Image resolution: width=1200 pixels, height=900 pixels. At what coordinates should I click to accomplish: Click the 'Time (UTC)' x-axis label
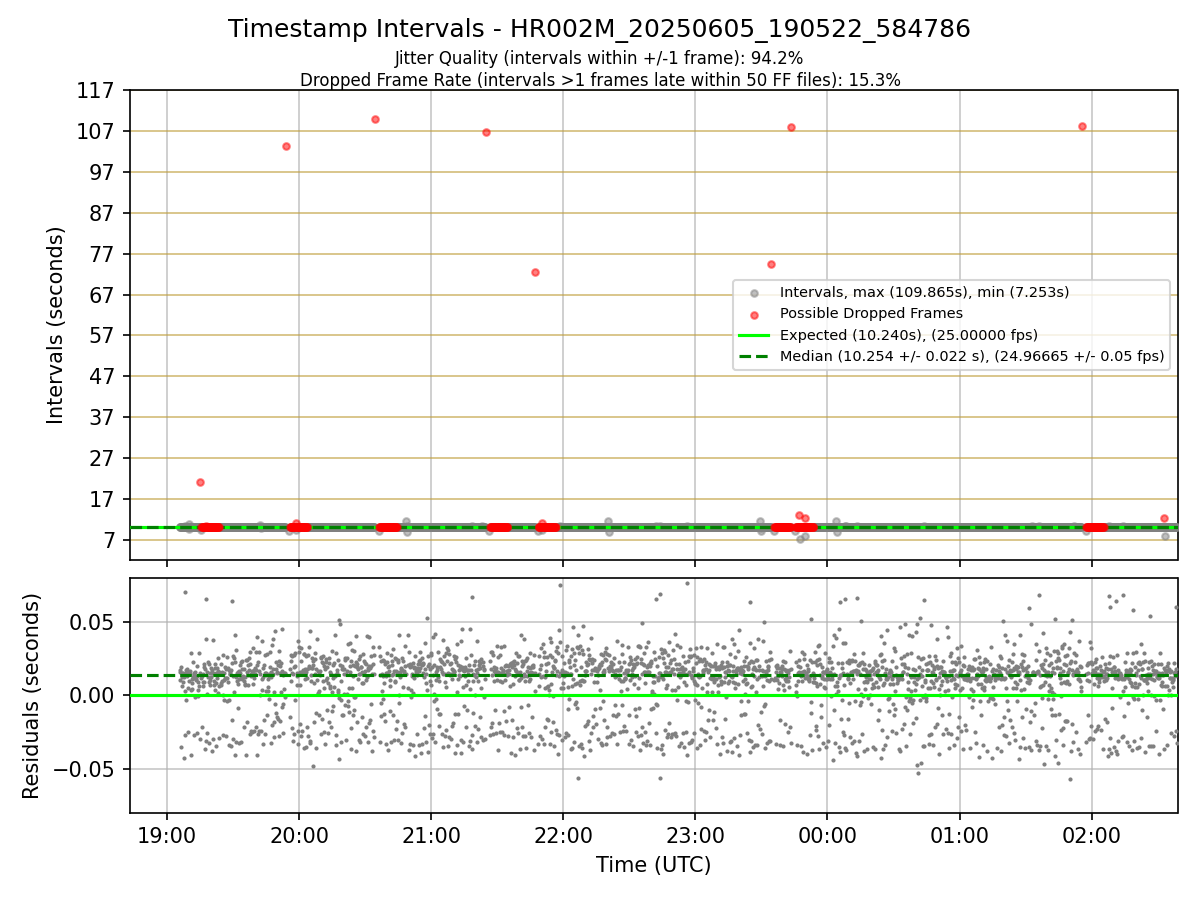click(653, 865)
